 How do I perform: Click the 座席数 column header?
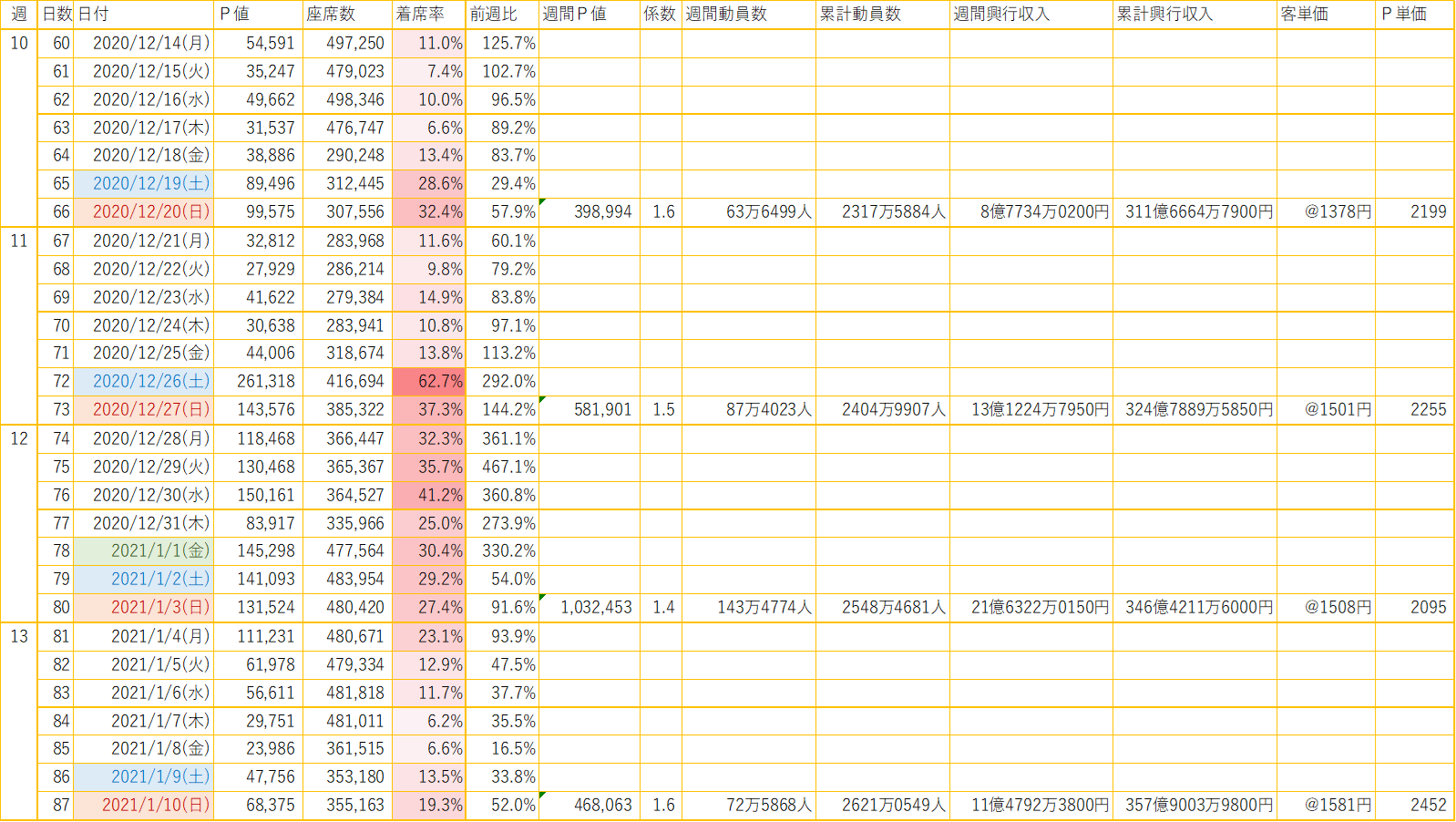click(346, 15)
